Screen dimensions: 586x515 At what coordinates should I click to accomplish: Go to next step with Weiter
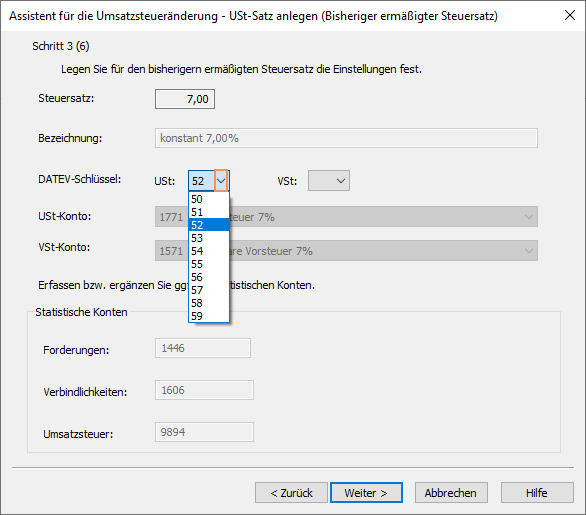point(366,493)
